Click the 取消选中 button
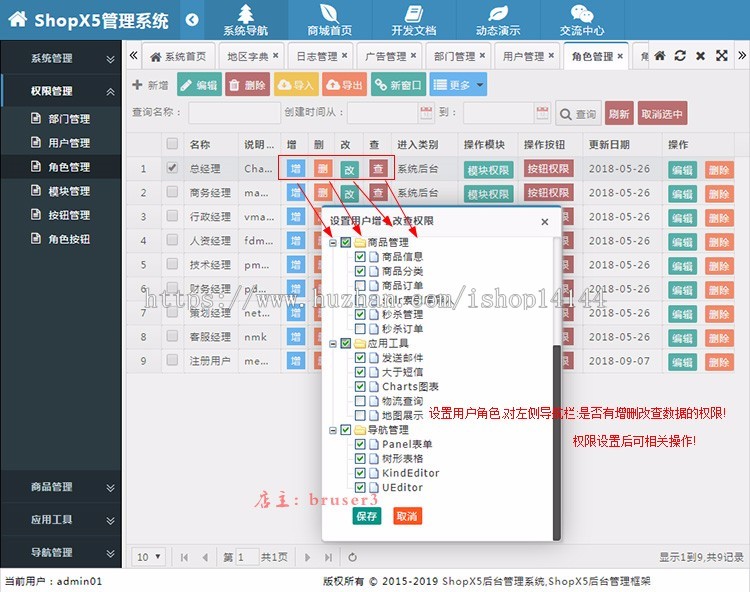The width and height of the screenshot is (750, 592). click(x=662, y=113)
